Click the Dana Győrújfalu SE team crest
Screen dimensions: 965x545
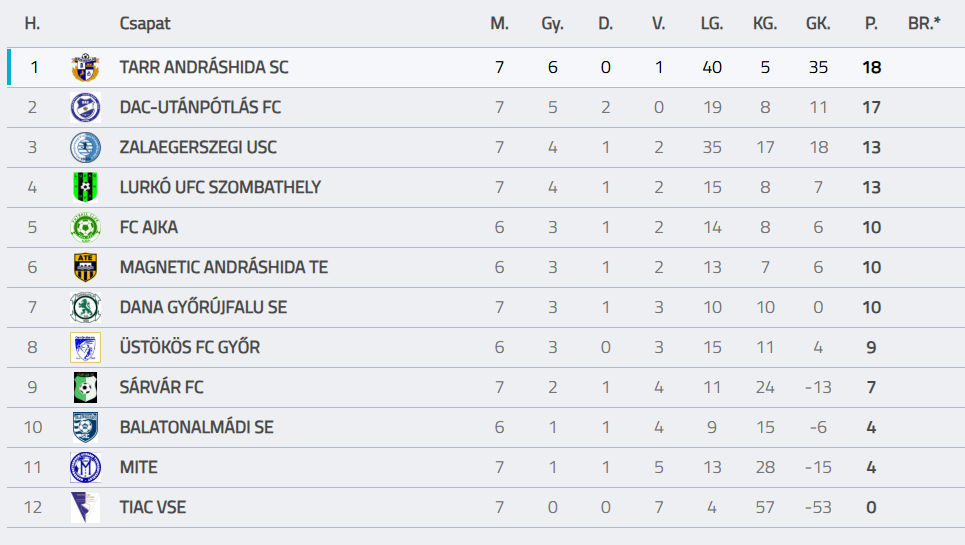tap(85, 308)
